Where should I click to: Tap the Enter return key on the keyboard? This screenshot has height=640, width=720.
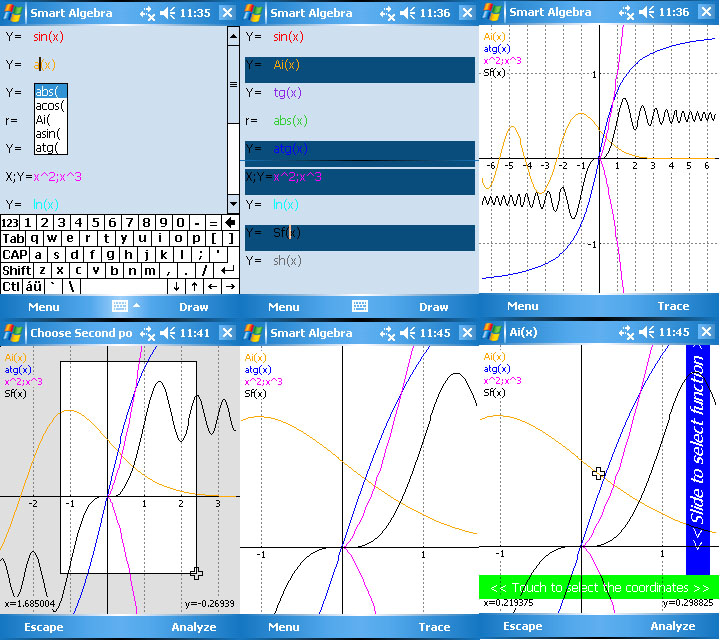point(227,270)
